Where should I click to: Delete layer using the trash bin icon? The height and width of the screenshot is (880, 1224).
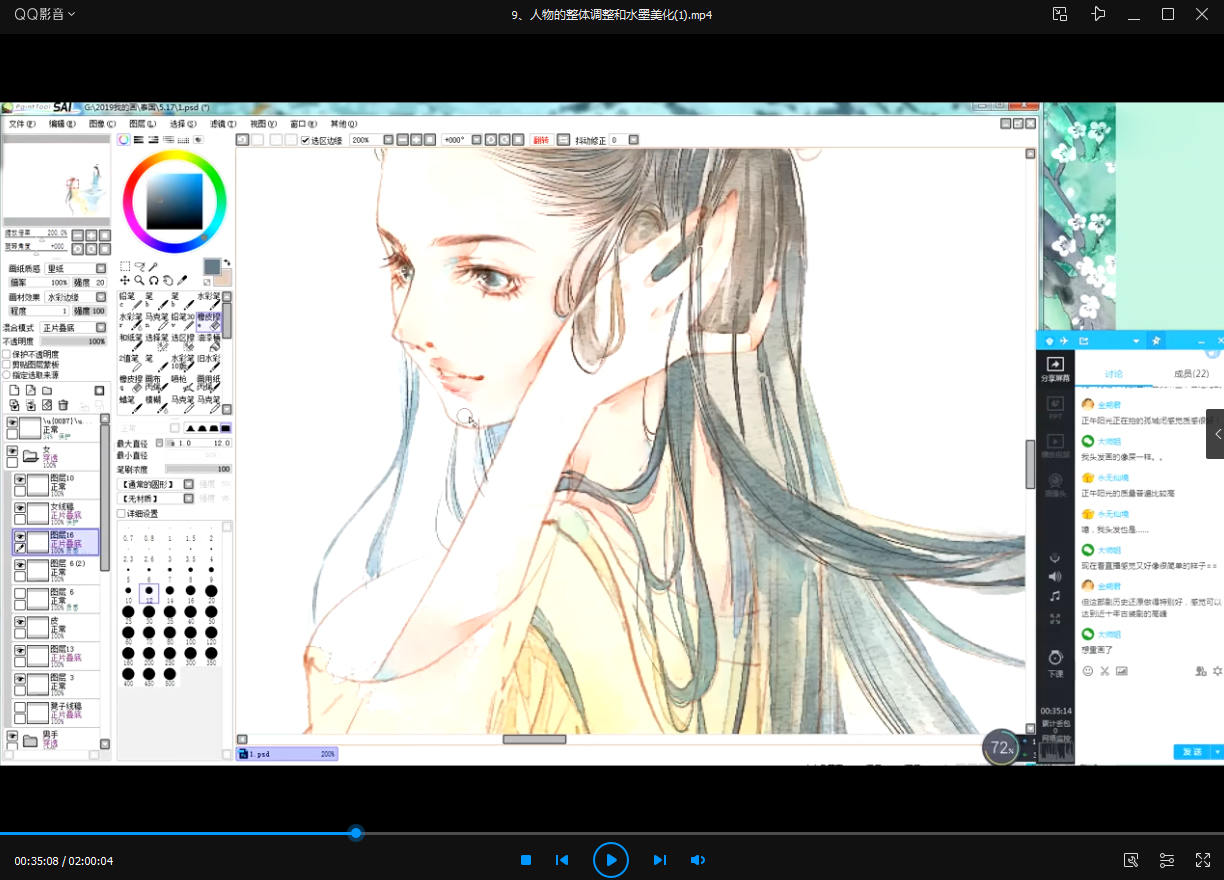tap(63, 405)
